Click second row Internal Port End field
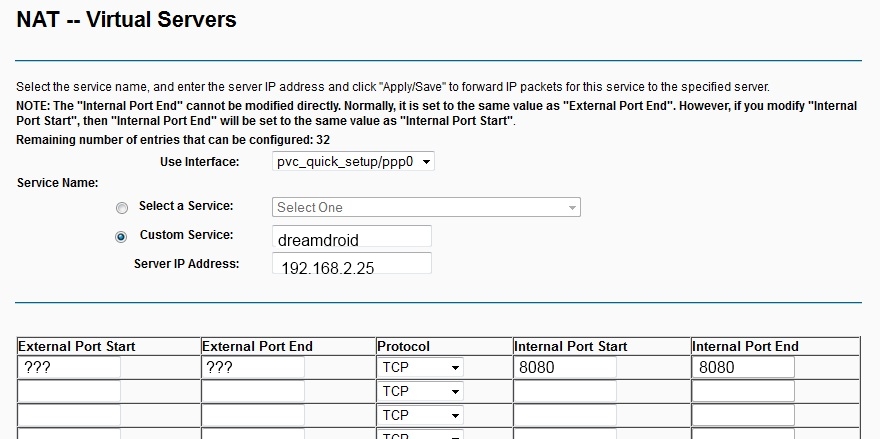Viewport: 880px width, 439px height. click(x=744, y=391)
